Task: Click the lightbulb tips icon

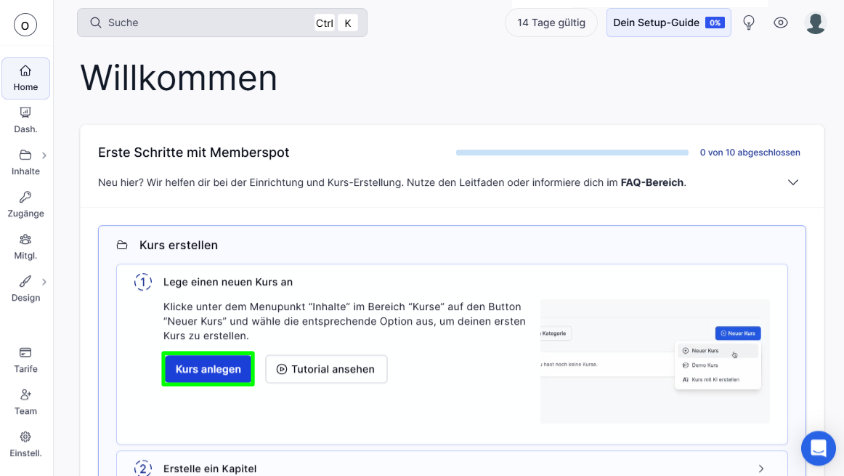Action: pos(749,23)
